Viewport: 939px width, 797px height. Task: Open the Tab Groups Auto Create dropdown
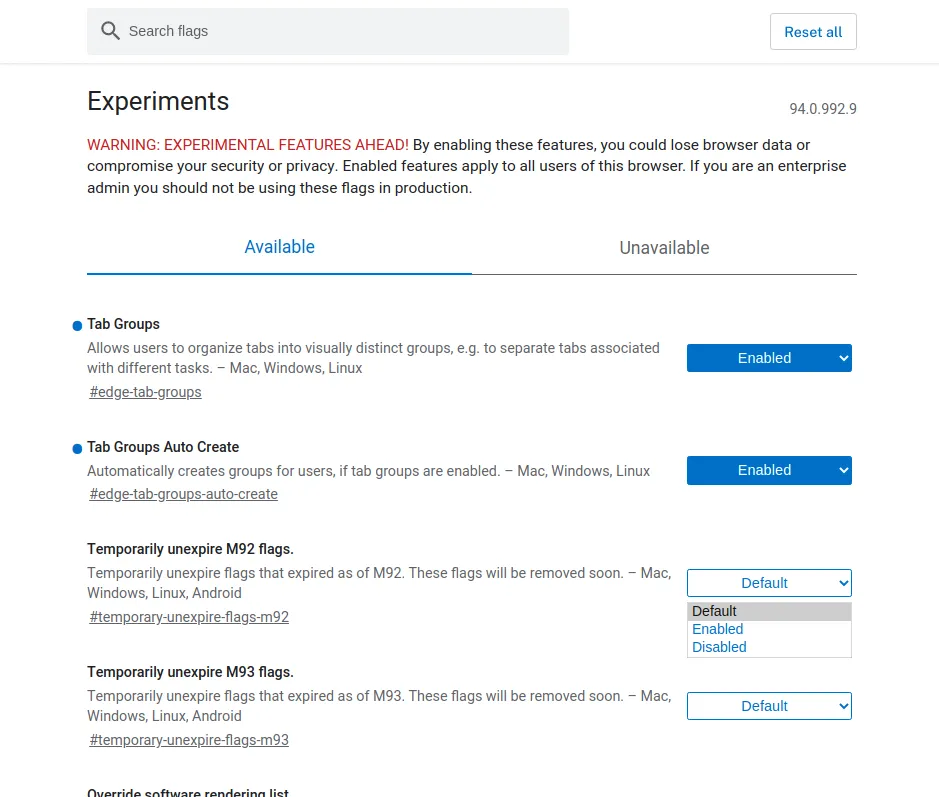(768, 470)
